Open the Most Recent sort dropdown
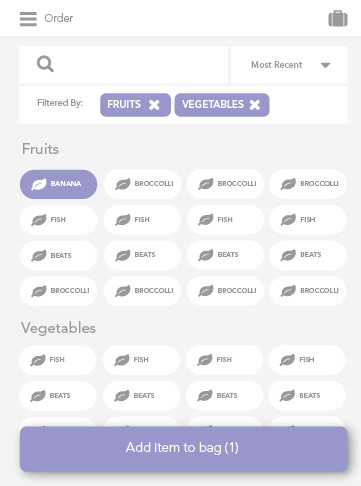The height and width of the screenshot is (486, 361). [x=289, y=65]
